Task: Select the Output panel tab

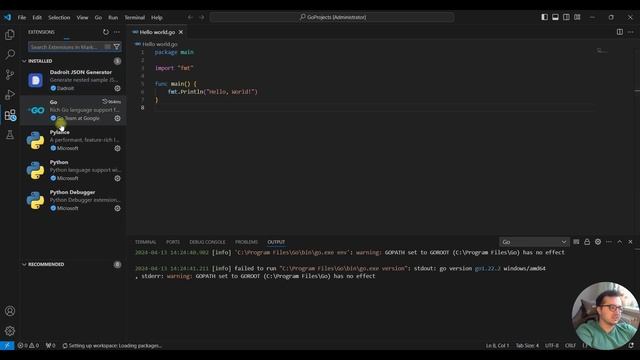Action: pyautogui.click(x=276, y=242)
